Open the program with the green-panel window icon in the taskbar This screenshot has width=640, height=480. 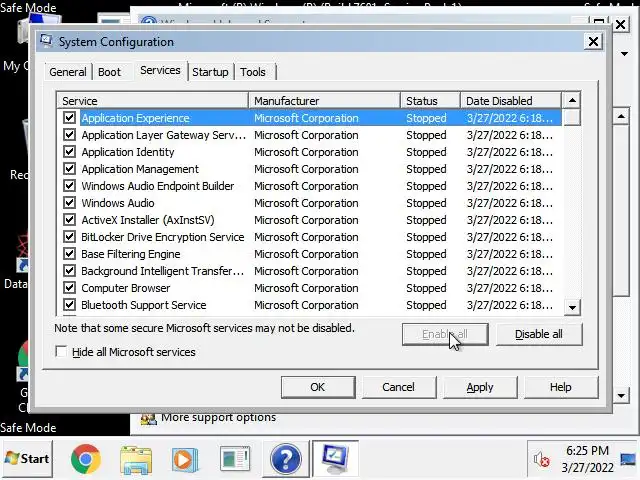pyautogui.click(x=235, y=459)
